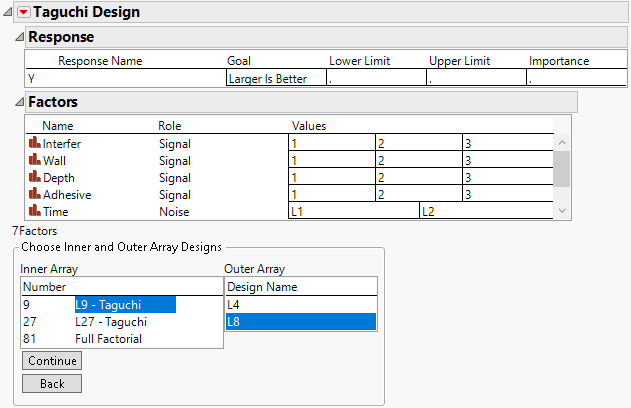Click the Time noise factor icon
631x408 pixels.
coord(34,212)
